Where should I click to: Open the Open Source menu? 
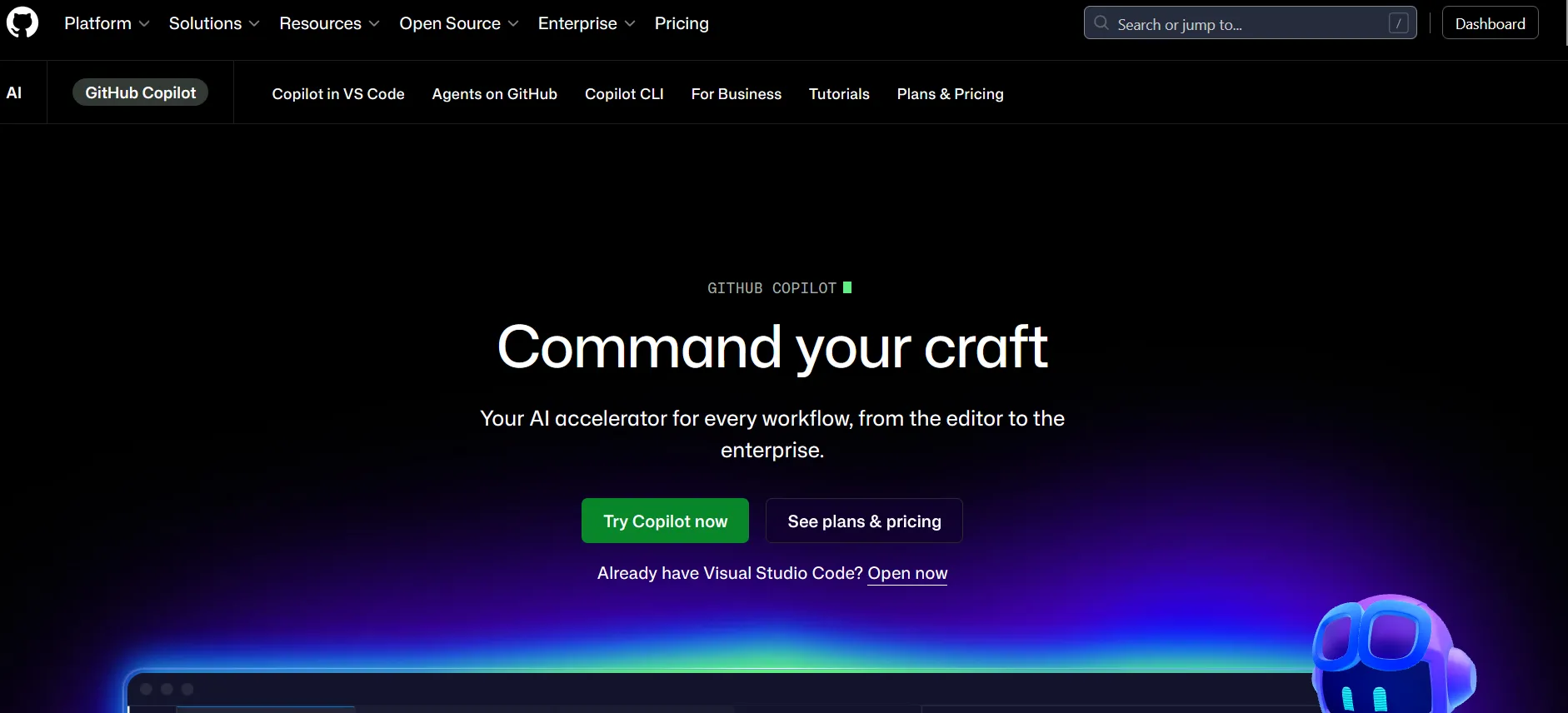[x=459, y=23]
